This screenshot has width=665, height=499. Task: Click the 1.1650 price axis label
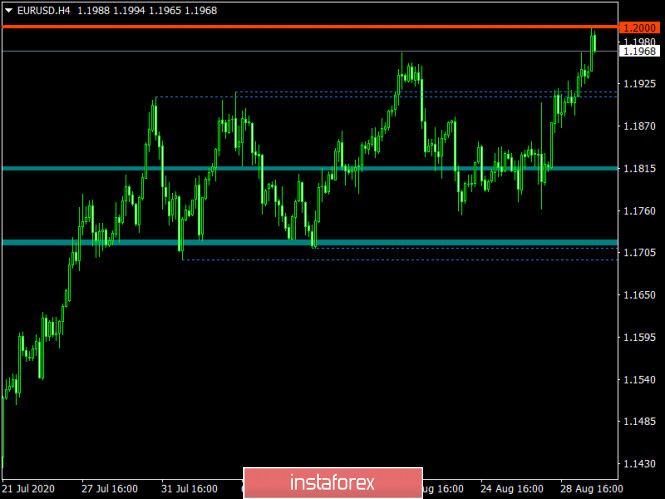pos(638,296)
